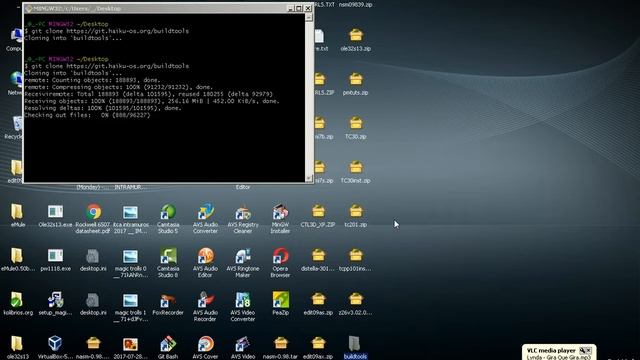
Task: Close the VLC media player notification
Action: [x=589, y=350]
